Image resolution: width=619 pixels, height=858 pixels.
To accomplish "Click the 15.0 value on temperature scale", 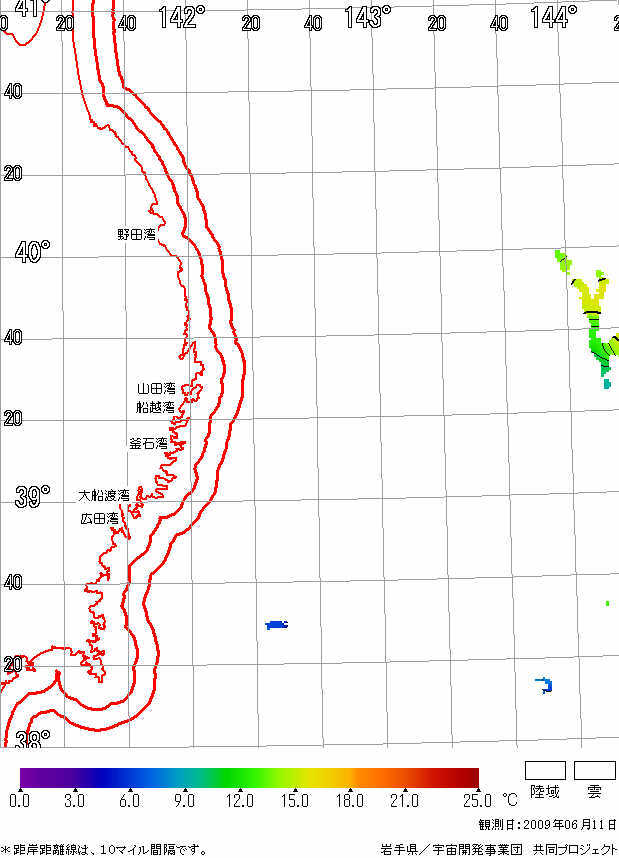I will [x=294, y=801].
